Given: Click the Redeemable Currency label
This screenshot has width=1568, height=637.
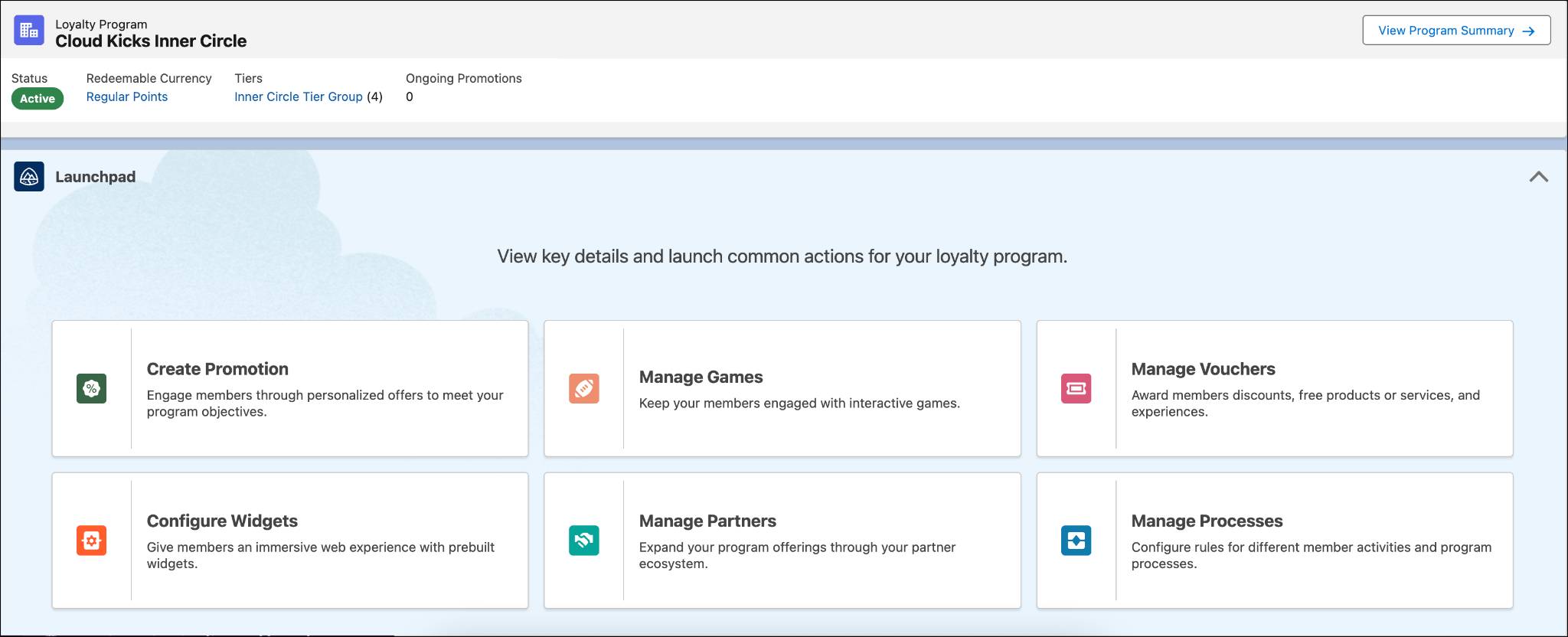Looking at the screenshot, I should pyautogui.click(x=149, y=78).
